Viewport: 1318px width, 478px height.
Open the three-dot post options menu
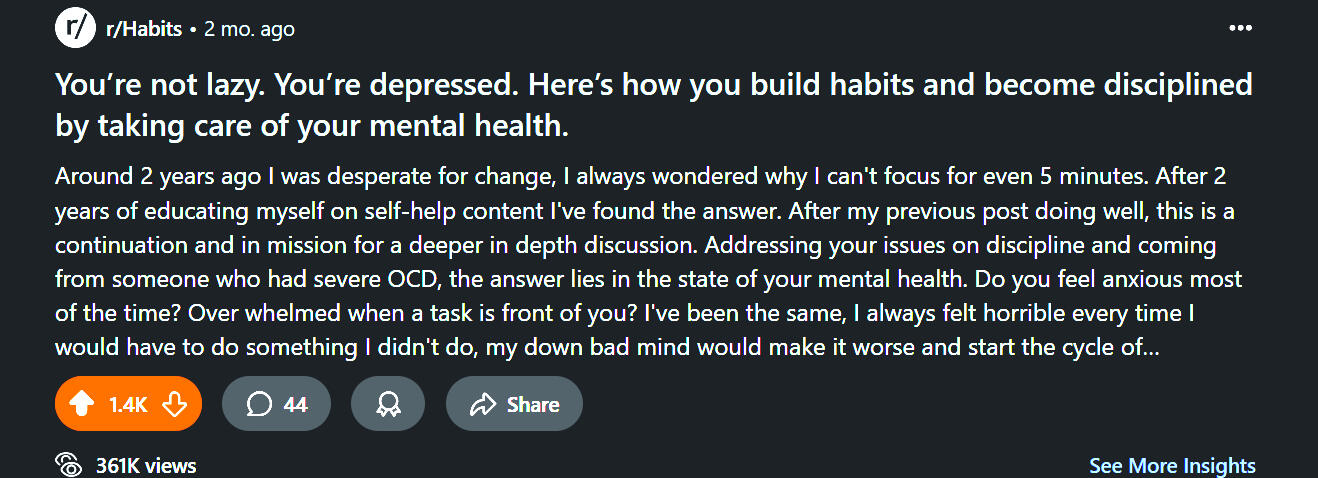(1240, 28)
